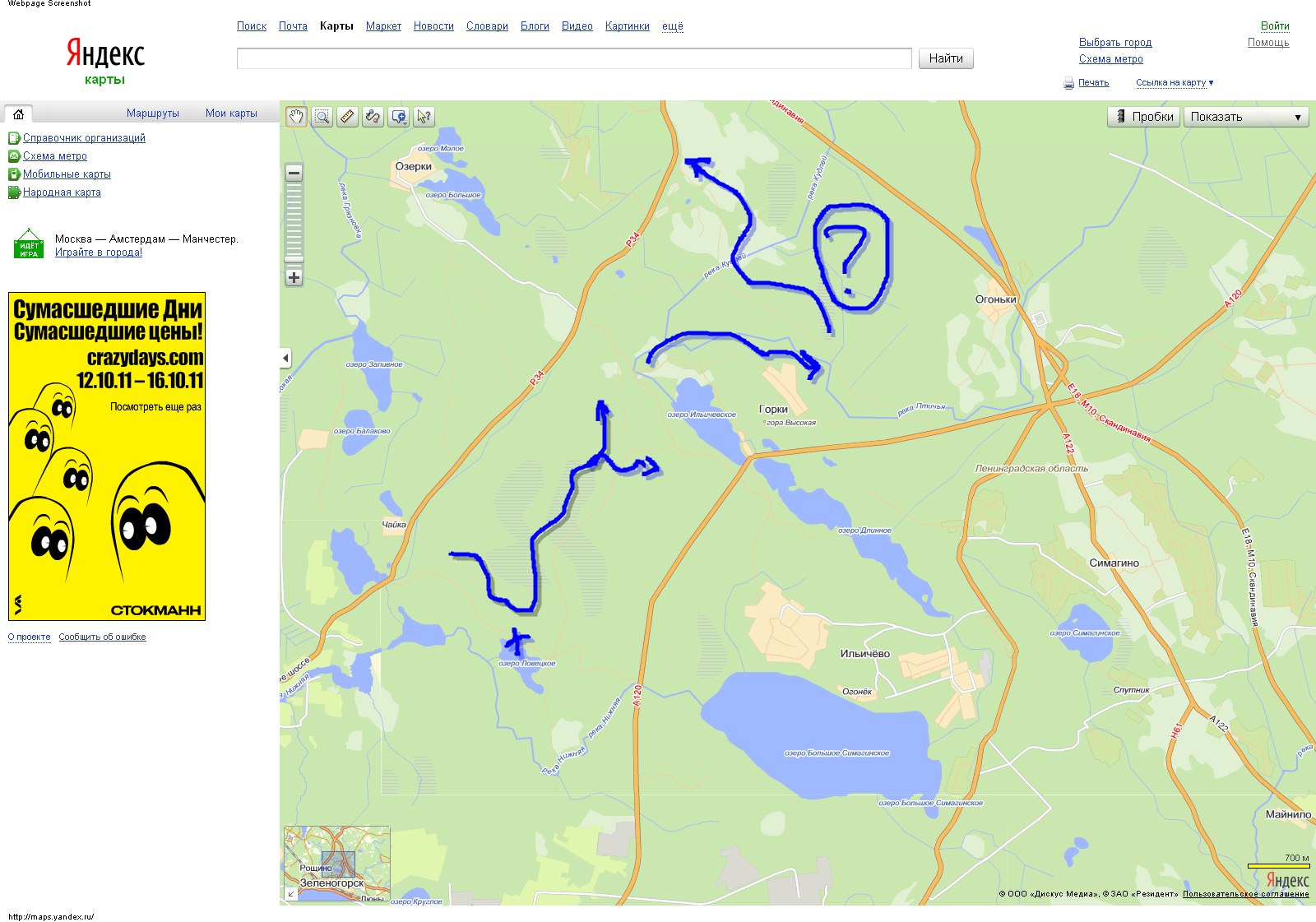The image size is (1316, 922).
Task: Toggle the Пробки traffic layer
Action: 1143,117
